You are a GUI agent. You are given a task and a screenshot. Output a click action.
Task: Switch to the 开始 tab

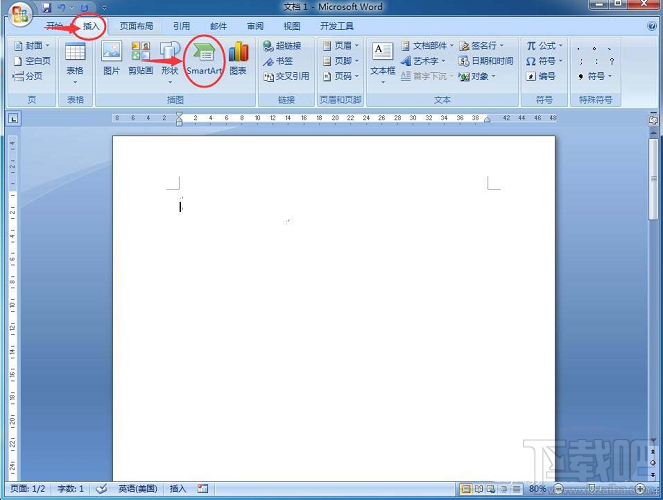(54, 26)
